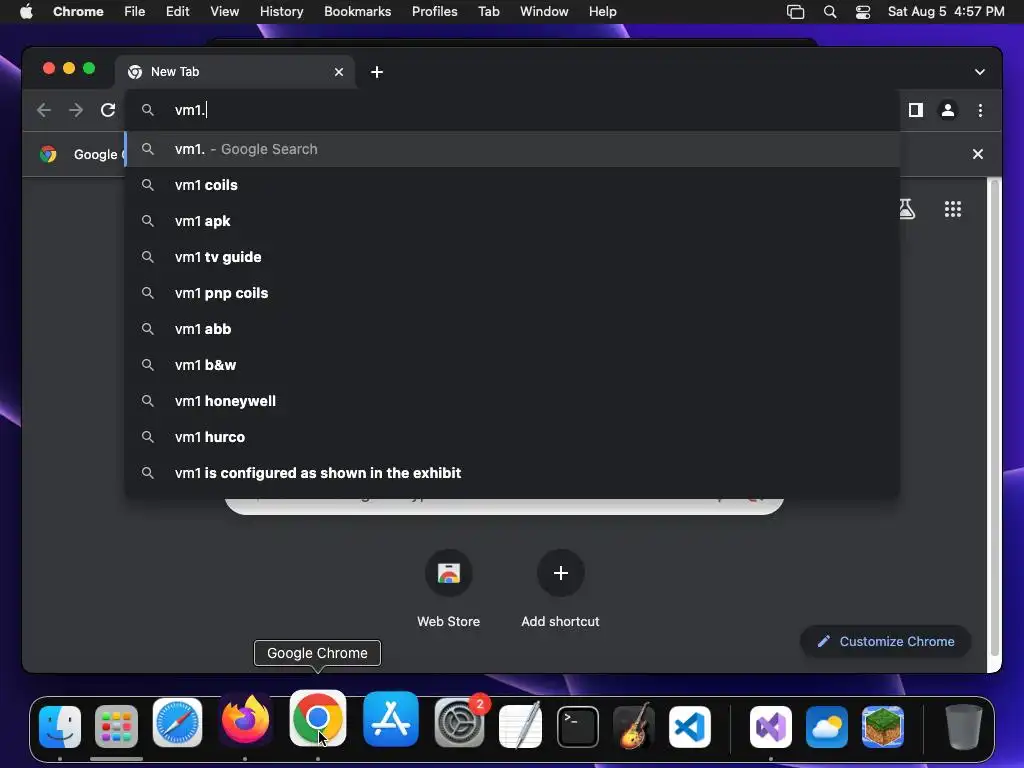The width and height of the screenshot is (1024, 768).
Task: Open the Google apps grid
Action: (953, 209)
